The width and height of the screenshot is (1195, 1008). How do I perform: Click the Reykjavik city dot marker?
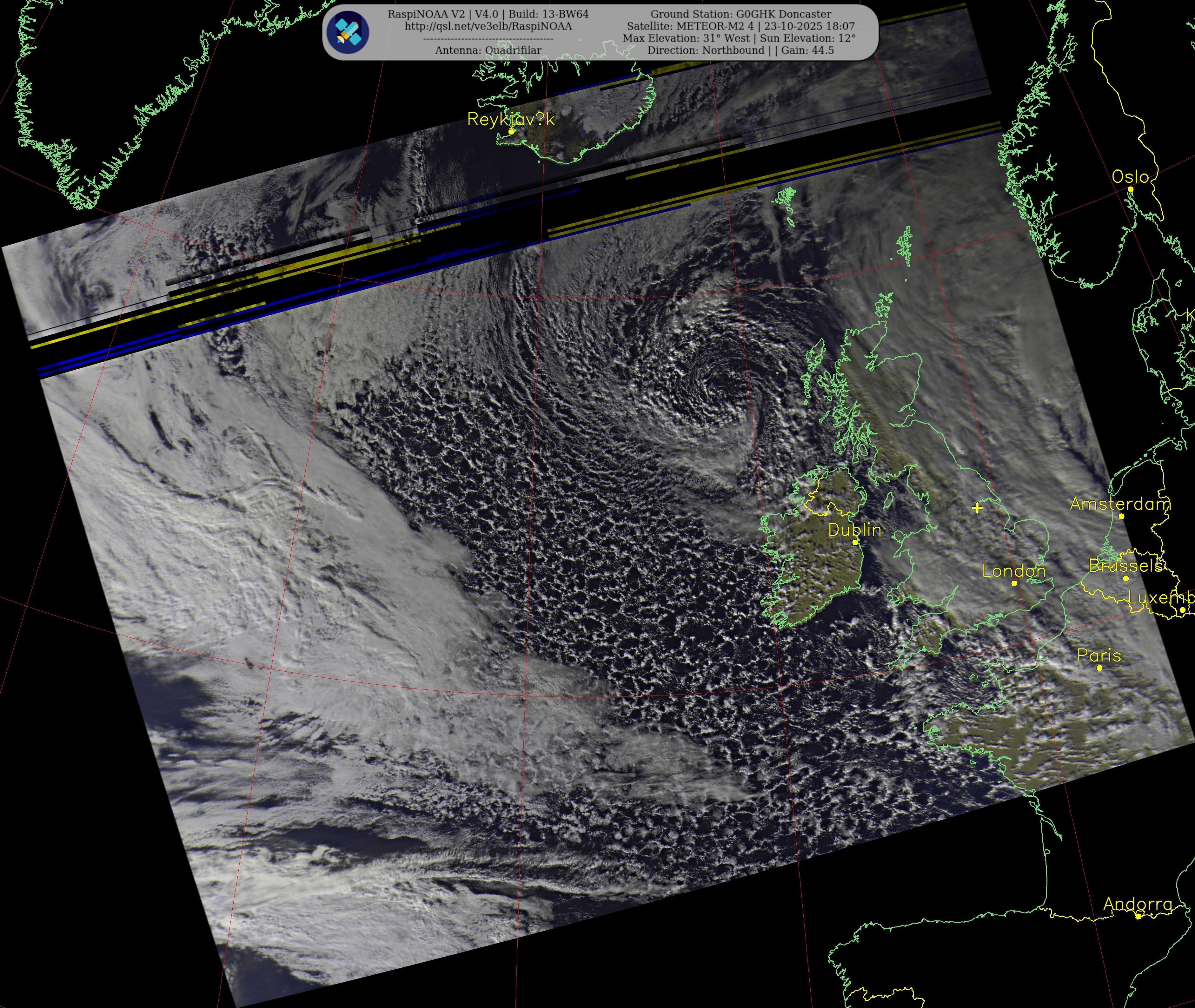click(x=512, y=131)
